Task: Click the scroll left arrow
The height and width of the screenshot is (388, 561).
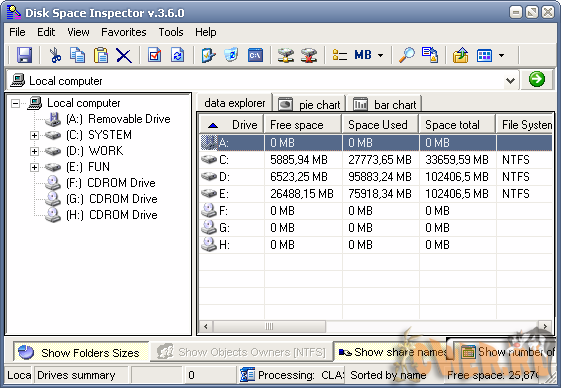Action: tap(206, 326)
